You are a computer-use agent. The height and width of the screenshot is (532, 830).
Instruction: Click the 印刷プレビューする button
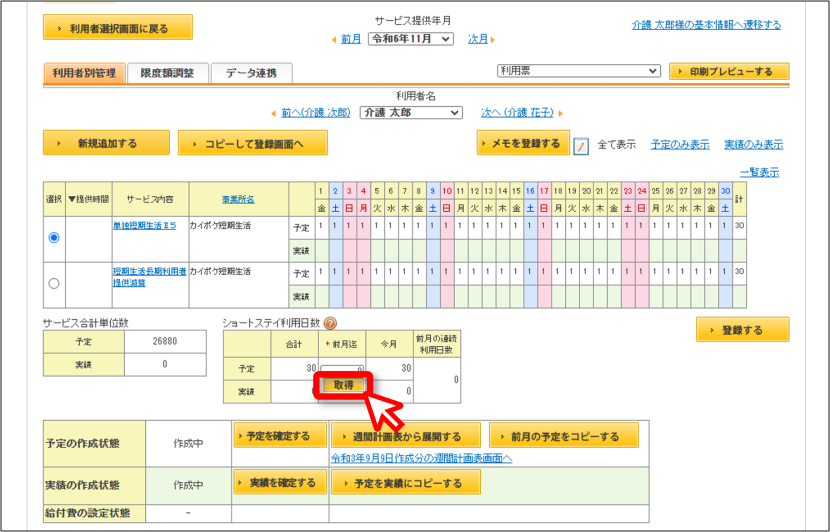point(729,71)
